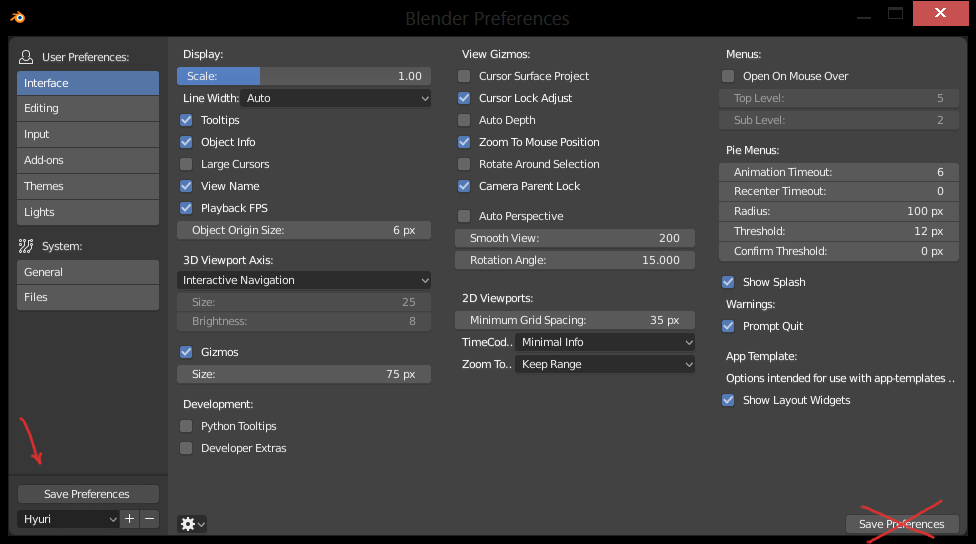Viewport: 976px width, 544px height.
Task: Click the gear settings menu icon
Action: pos(192,524)
